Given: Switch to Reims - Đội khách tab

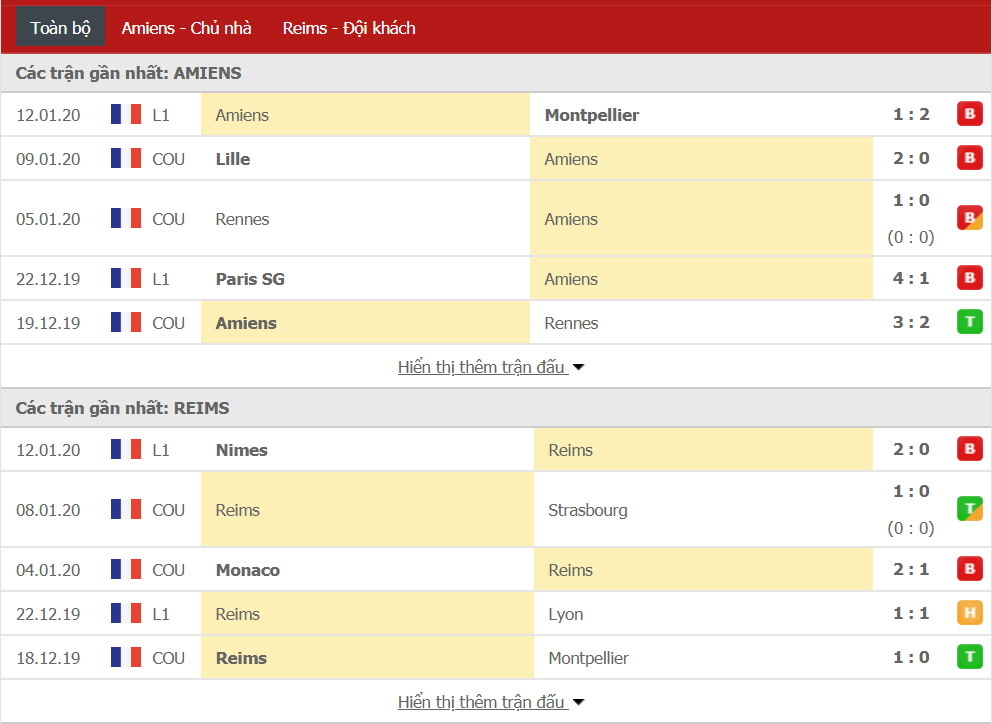Looking at the screenshot, I should (x=349, y=28).
